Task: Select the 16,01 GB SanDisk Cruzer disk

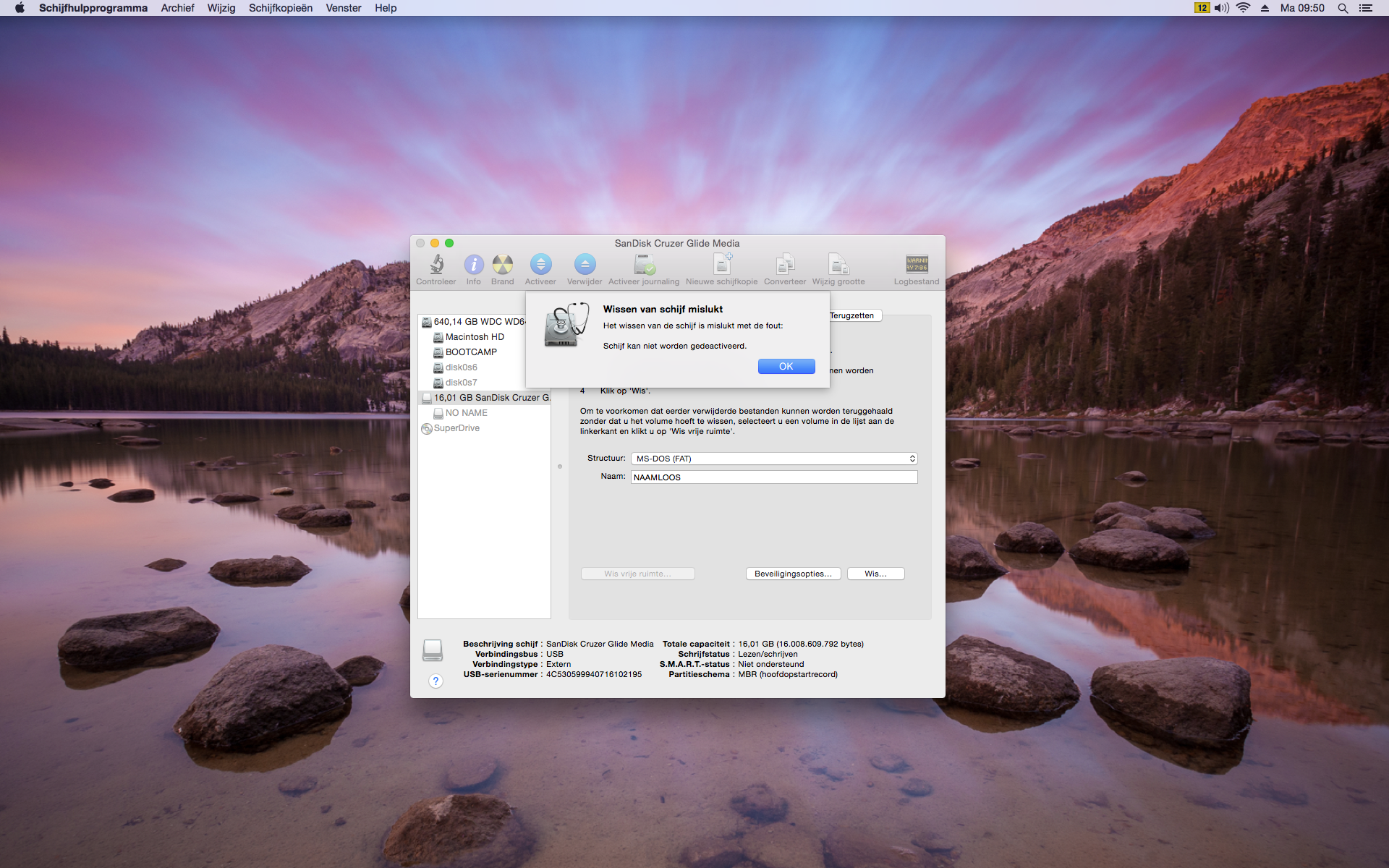Action: coord(485,398)
